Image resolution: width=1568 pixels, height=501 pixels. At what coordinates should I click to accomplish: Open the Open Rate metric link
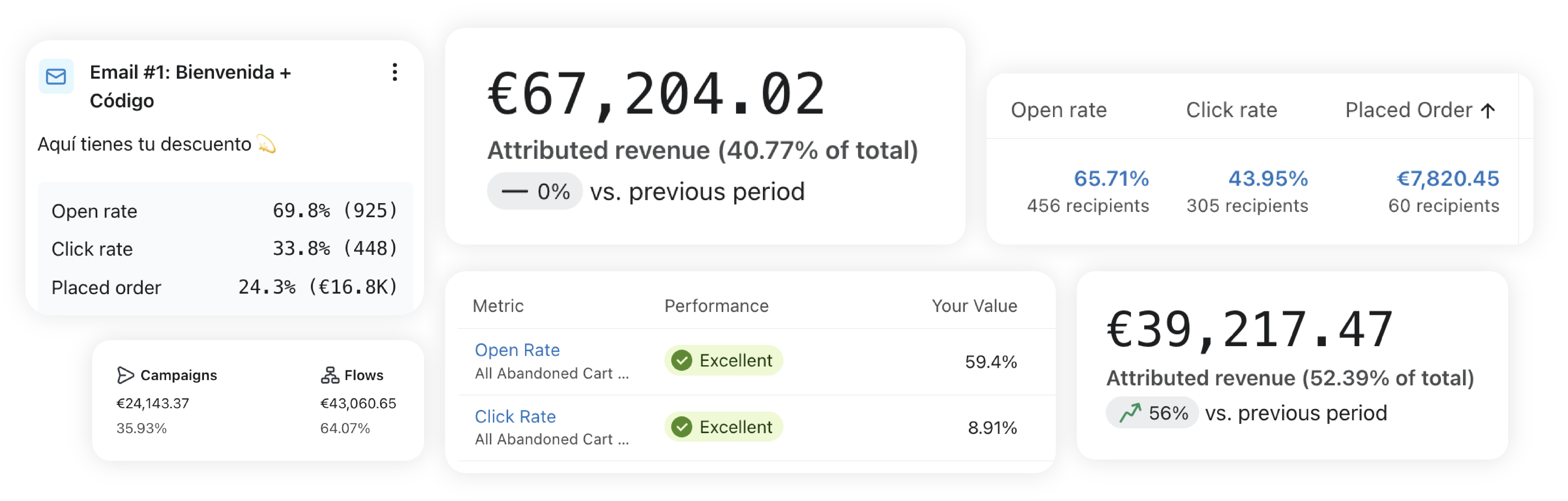[x=517, y=350]
